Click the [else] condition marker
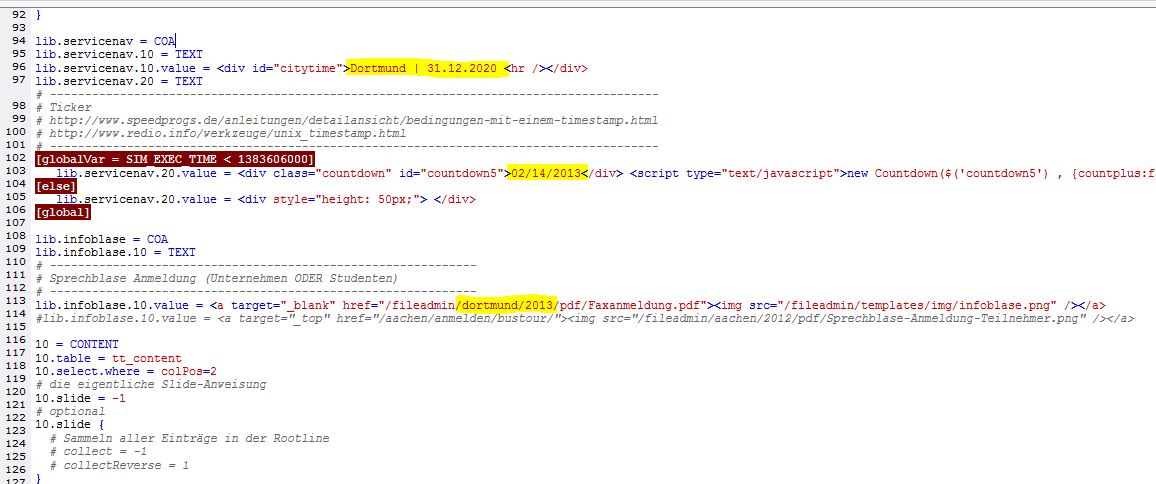 tap(52, 186)
